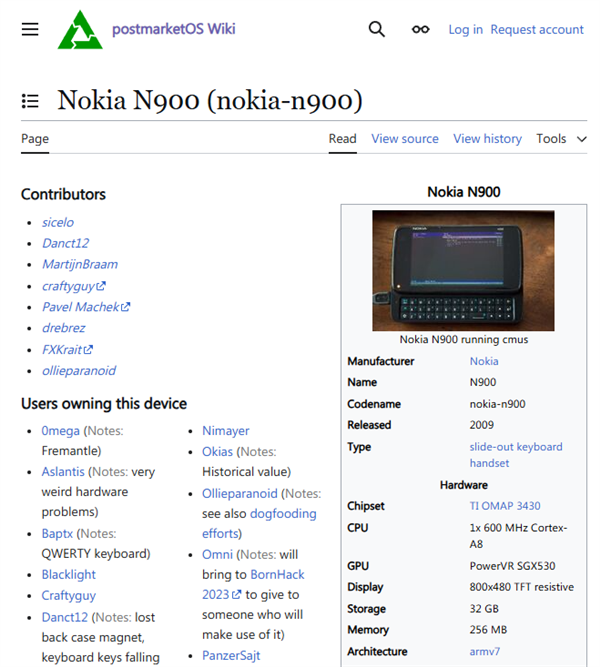Open the hamburger main menu
The width and height of the screenshot is (600, 667).
click(30, 29)
